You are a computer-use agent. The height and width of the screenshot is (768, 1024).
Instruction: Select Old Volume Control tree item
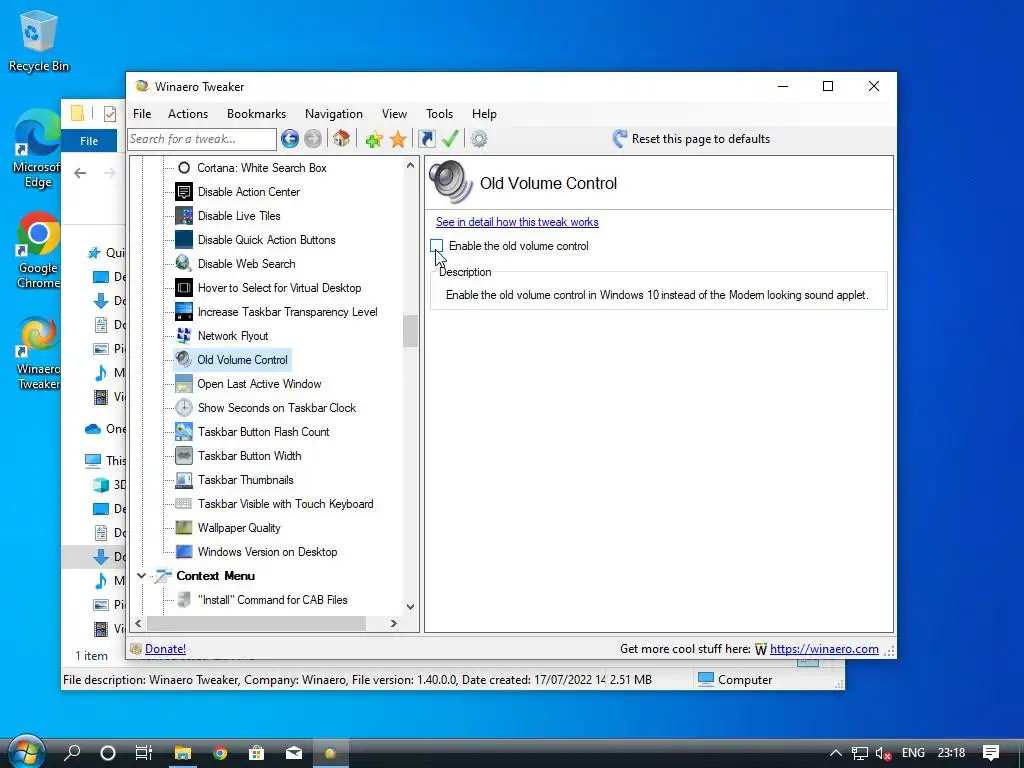point(242,360)
